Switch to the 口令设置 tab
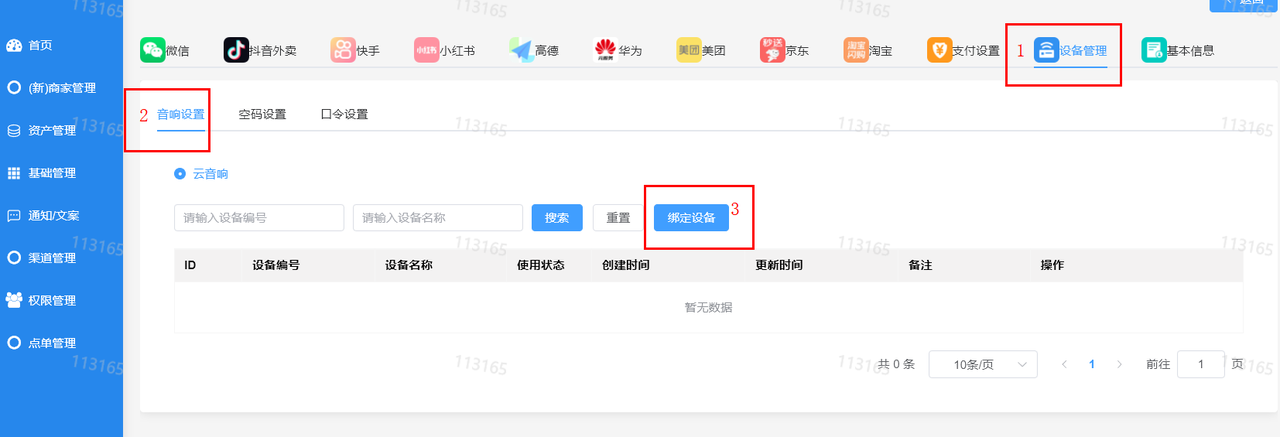 [344, 114]
